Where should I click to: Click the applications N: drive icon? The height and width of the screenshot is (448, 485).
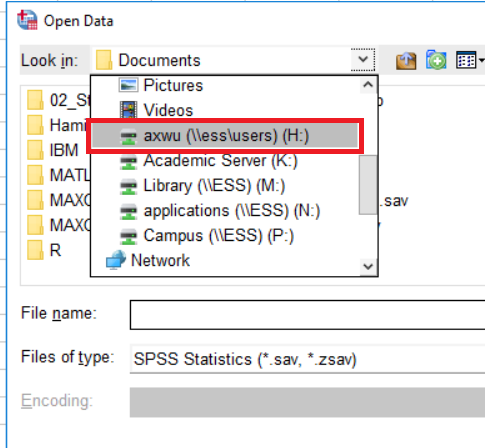[x=128, y=212]
